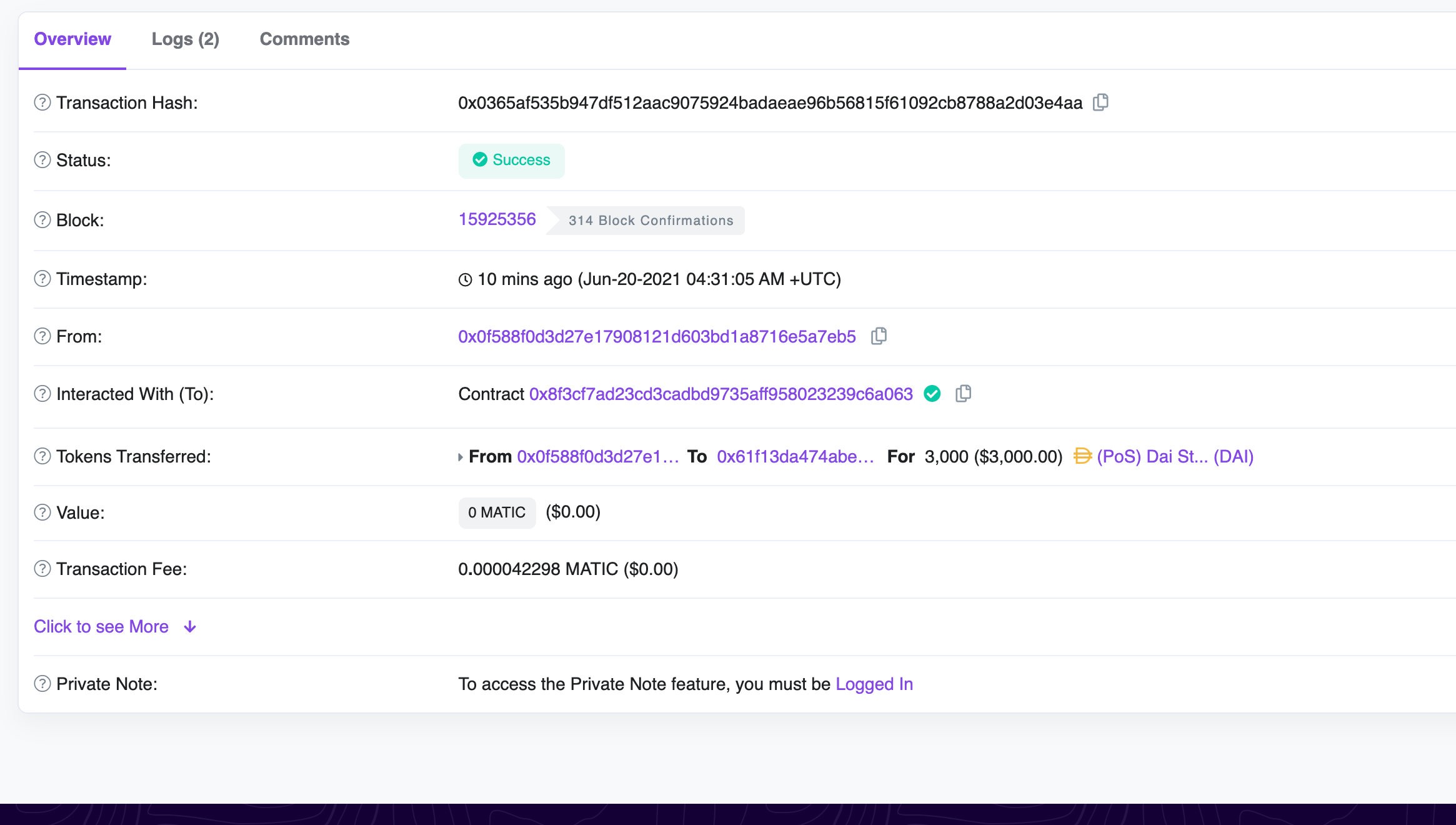Open block number 15925356
This screenshot has width=1456, height=825.
click(x=497, y=219)
